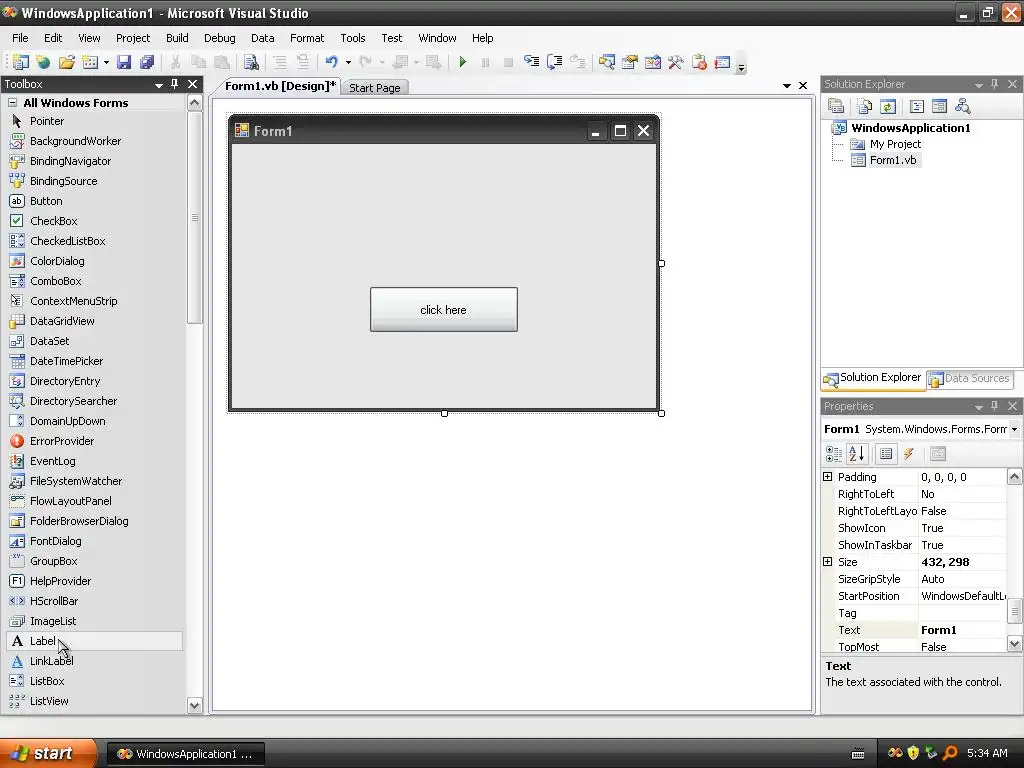This screenshot has height=768, width=1024.
Task: Select the Button control in Toolbox
Action: point(95,201)
